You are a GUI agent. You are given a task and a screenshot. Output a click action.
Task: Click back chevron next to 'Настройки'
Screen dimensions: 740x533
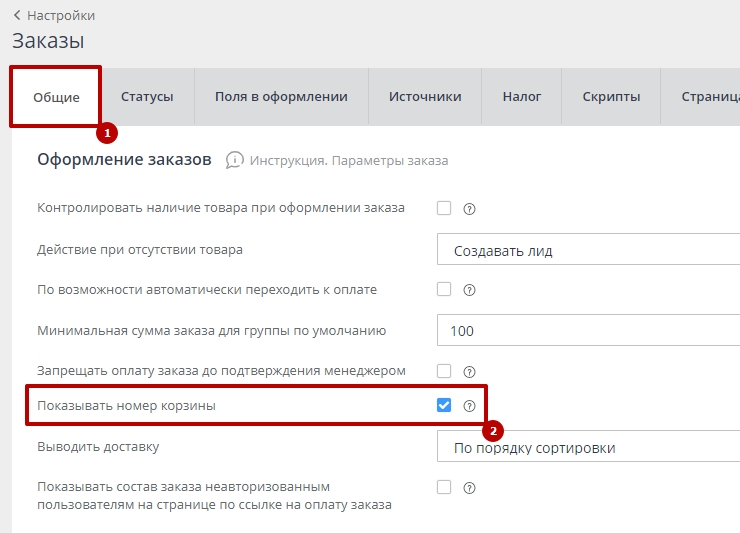(x=17, y=15)
